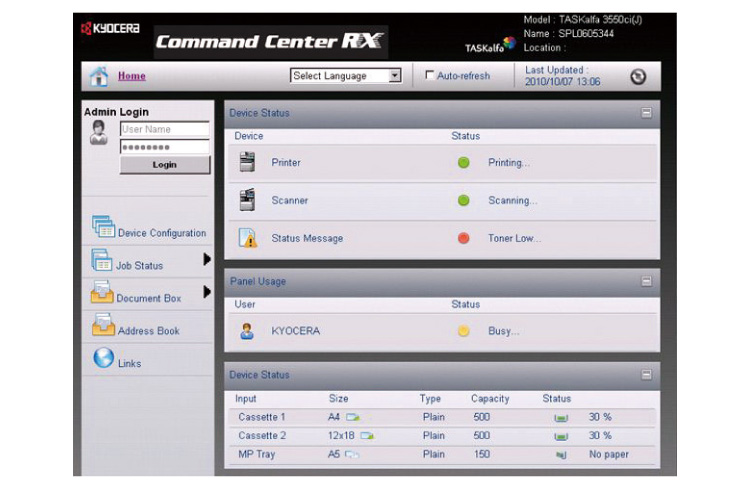This screenshot has width=750, height=488.
Task: Open the Select Language dropdown
Action: pyautogui.click(x=345, y=76)
